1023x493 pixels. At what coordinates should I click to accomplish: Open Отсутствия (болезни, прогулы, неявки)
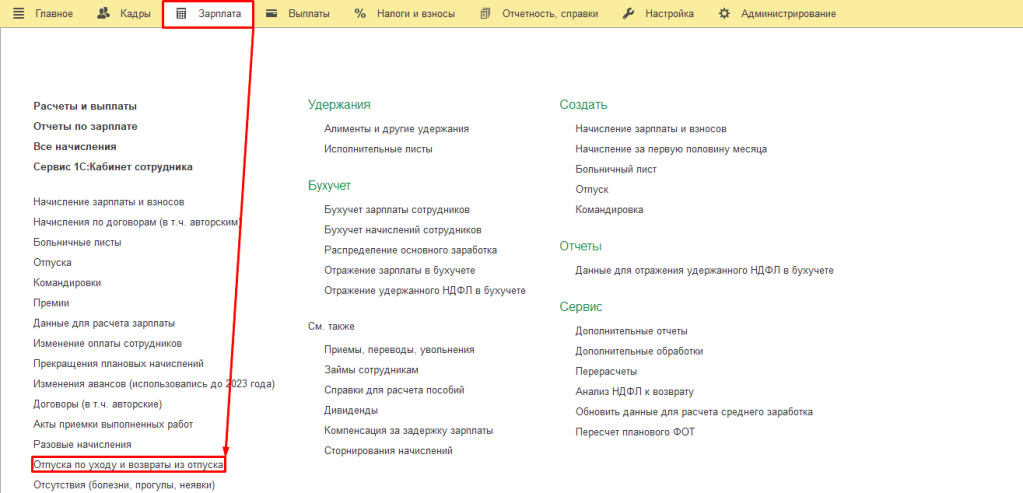(x=124, y=485)
